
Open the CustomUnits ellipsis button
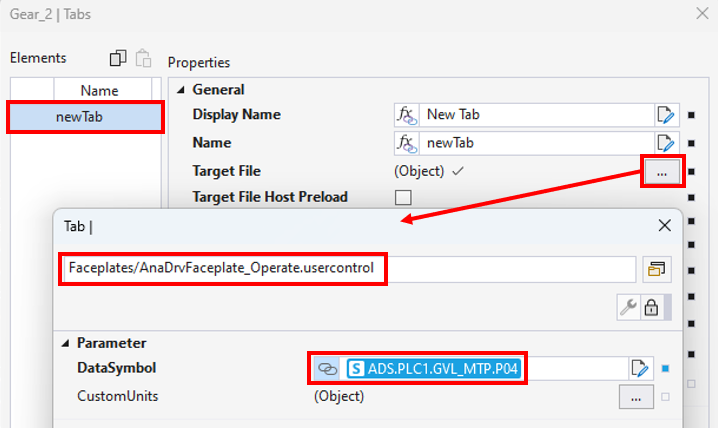coord(635,397)
